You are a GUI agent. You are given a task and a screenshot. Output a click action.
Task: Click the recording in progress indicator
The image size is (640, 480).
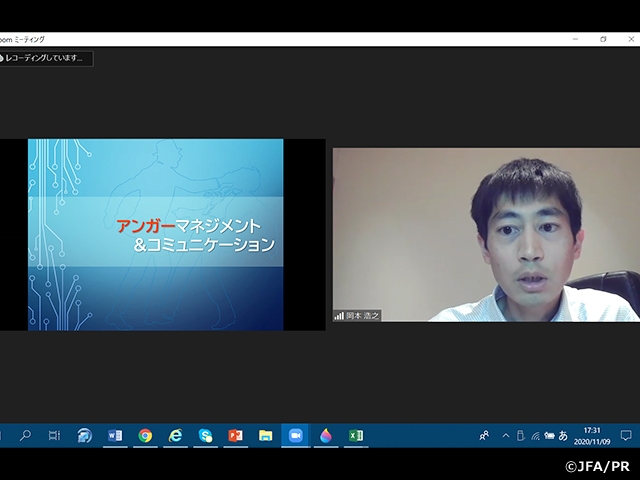point(48,59)
